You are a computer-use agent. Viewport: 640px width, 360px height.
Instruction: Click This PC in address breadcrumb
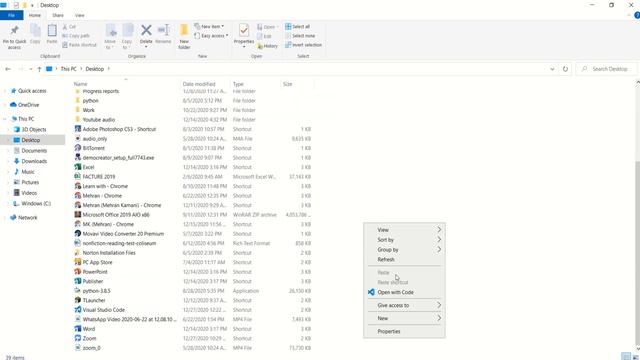tap(69, 69)
